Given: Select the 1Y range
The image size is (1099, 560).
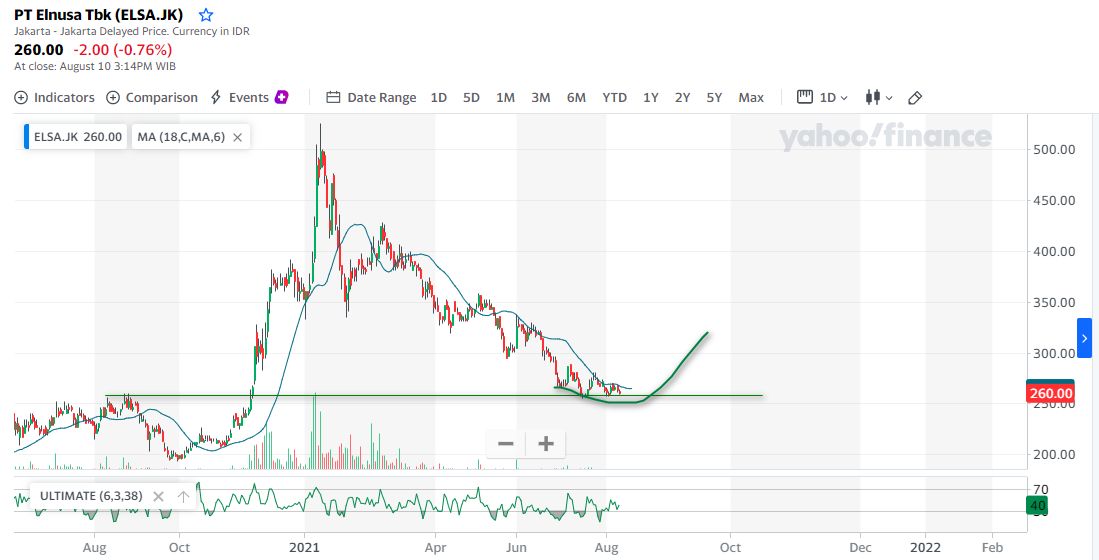Looking at the screenshot, I should click(651, 97).
